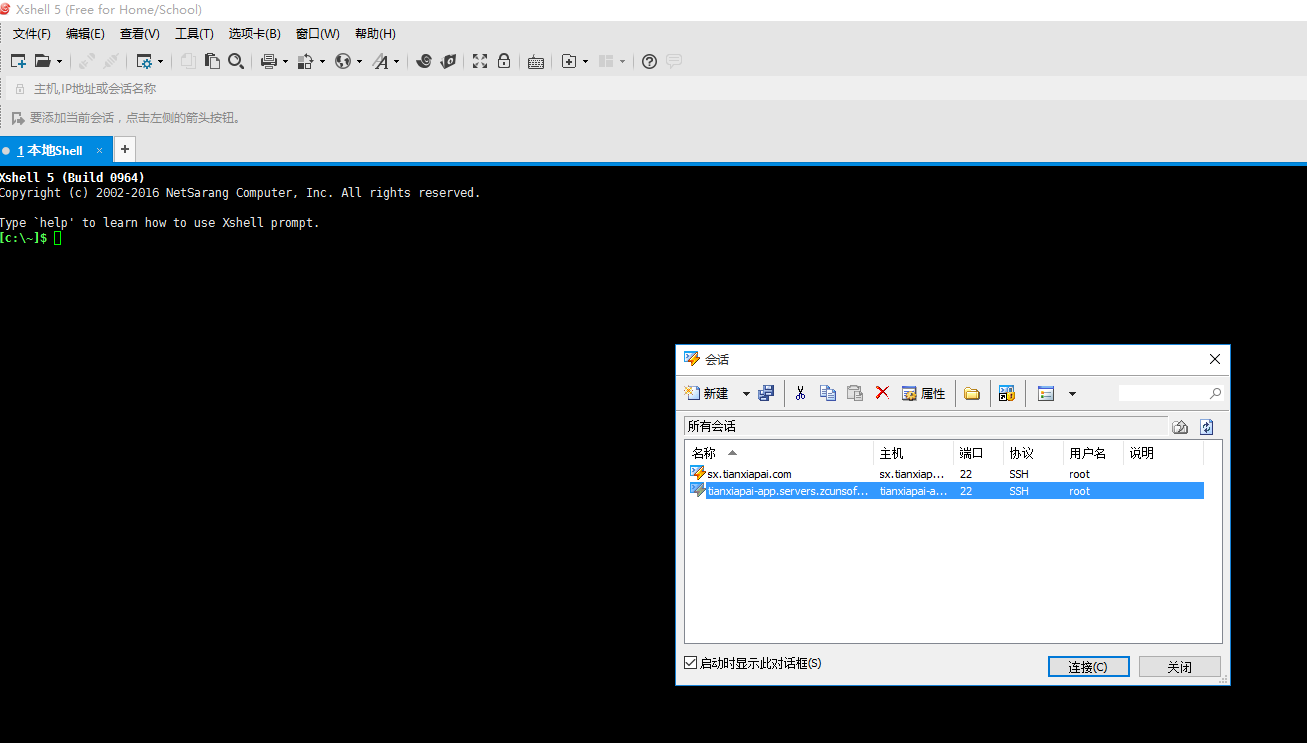This screenshot has width=1307, height=743.
Task: Click the globe encoding icon in main toolbar
Action: tap(343, 61)
